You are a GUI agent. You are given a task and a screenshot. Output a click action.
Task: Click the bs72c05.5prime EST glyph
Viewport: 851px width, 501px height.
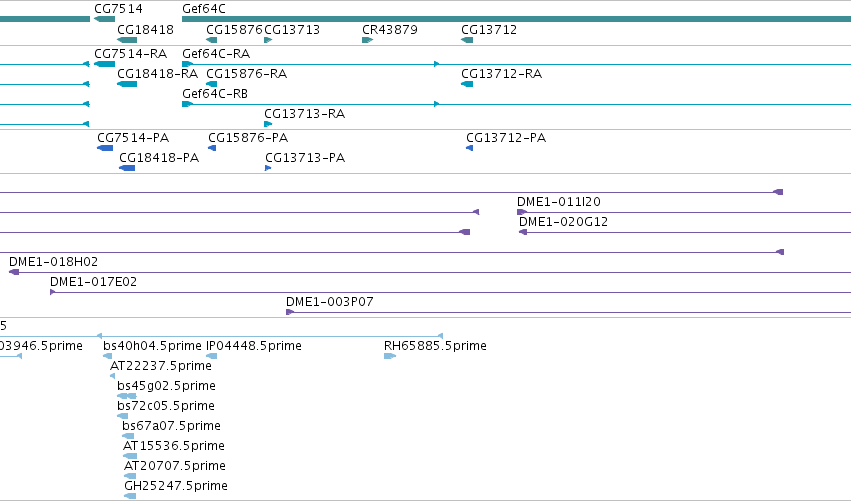pyautogui.click(x=123, y=416)
